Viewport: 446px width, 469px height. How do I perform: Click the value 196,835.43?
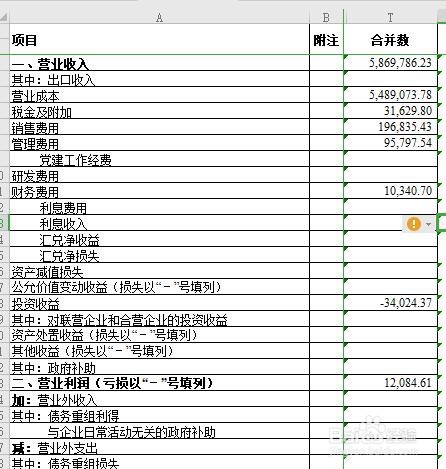pyautogui.click(x=405, y=127)
